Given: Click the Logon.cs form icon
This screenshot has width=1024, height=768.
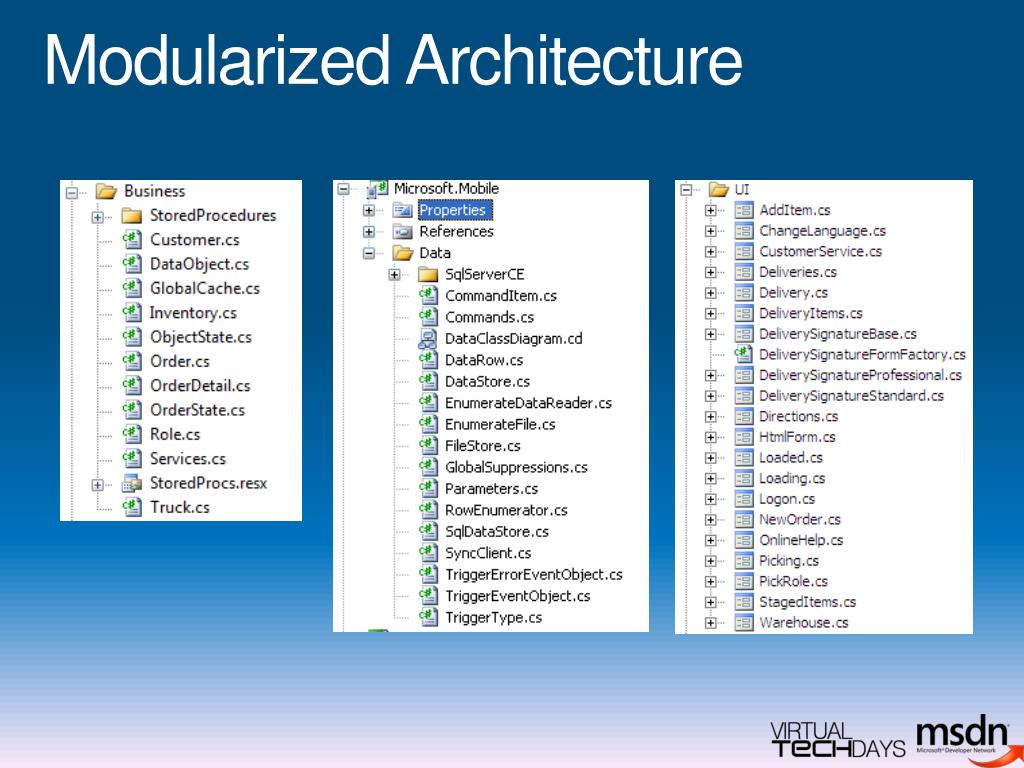Looking at the screenshot, I should tap(744, 500).
